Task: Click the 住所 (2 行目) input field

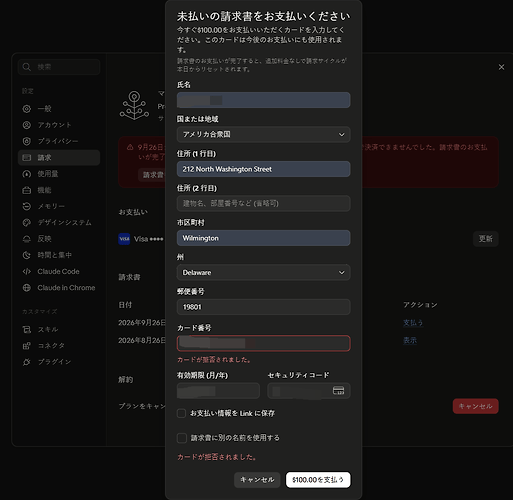Action: coord(263,204)
